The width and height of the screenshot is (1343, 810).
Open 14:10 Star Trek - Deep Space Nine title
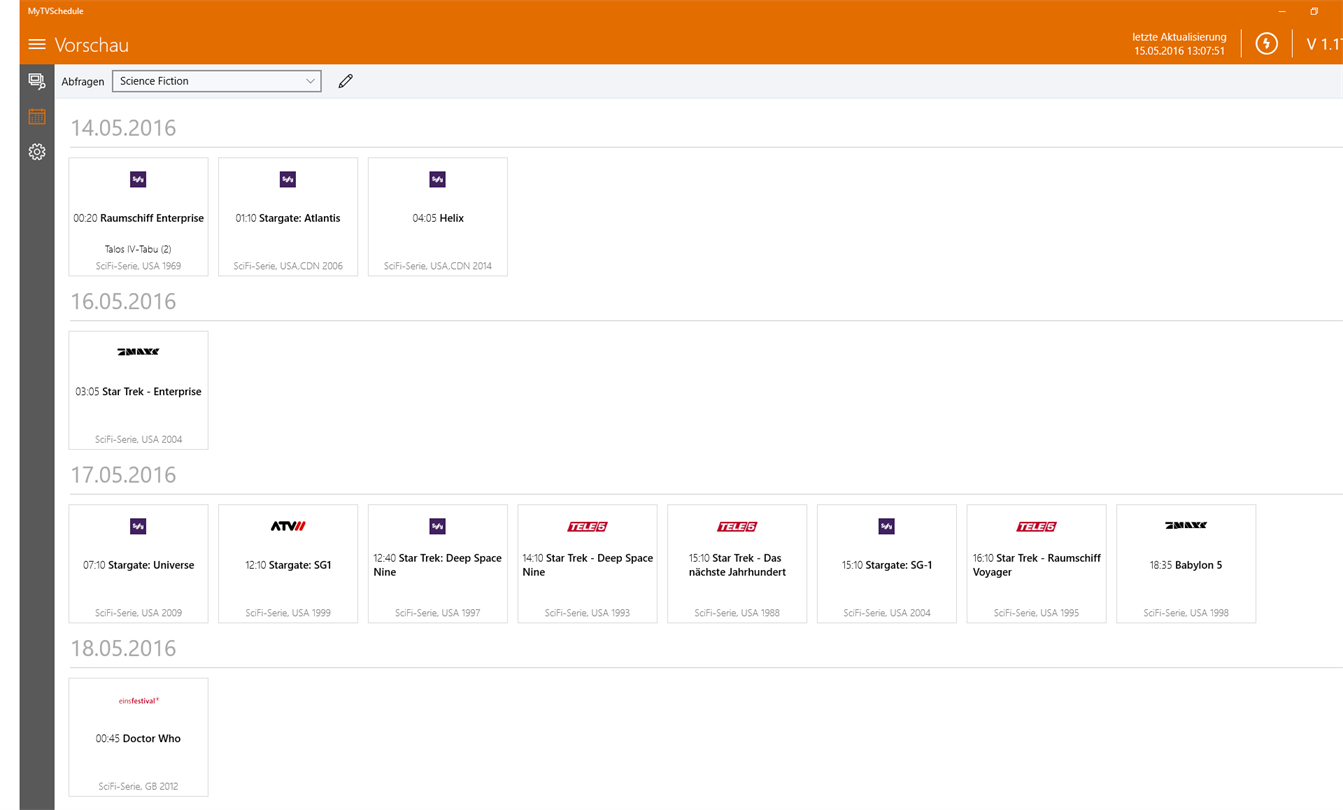click(587, 565)
